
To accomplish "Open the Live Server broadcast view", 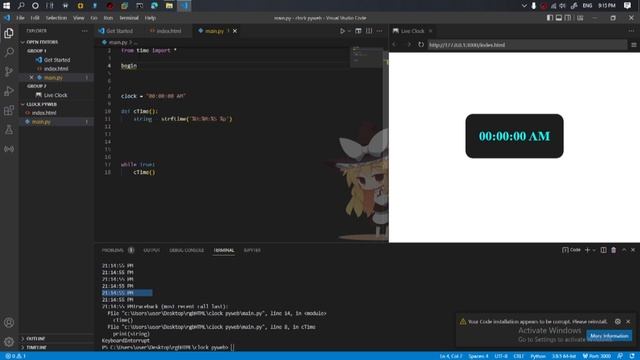I will (x=9, y=149).
